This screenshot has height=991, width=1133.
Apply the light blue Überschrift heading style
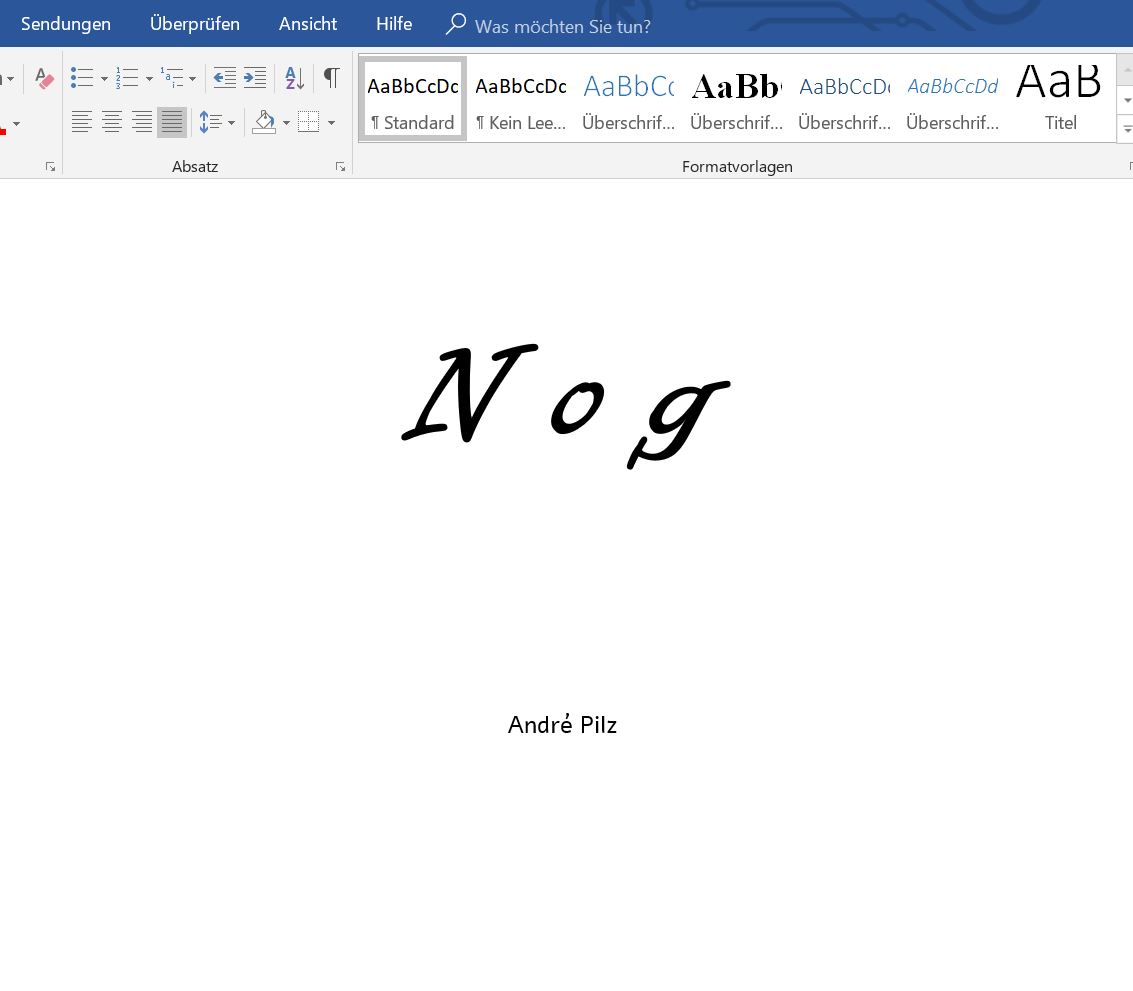click(629, 99)
